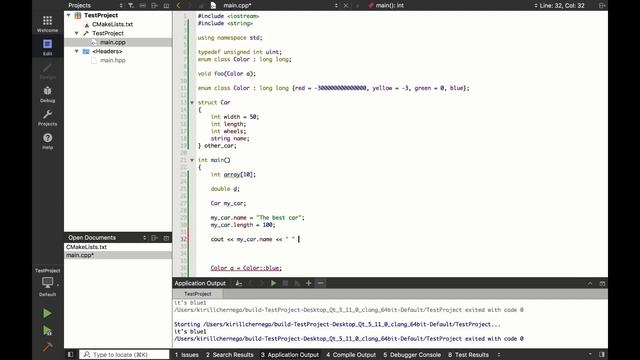Image resolution: width=640 pixels, height=360 pixels.
Task: Click the 'typedef unsigned int uint;' line
Action: [240, 52]
